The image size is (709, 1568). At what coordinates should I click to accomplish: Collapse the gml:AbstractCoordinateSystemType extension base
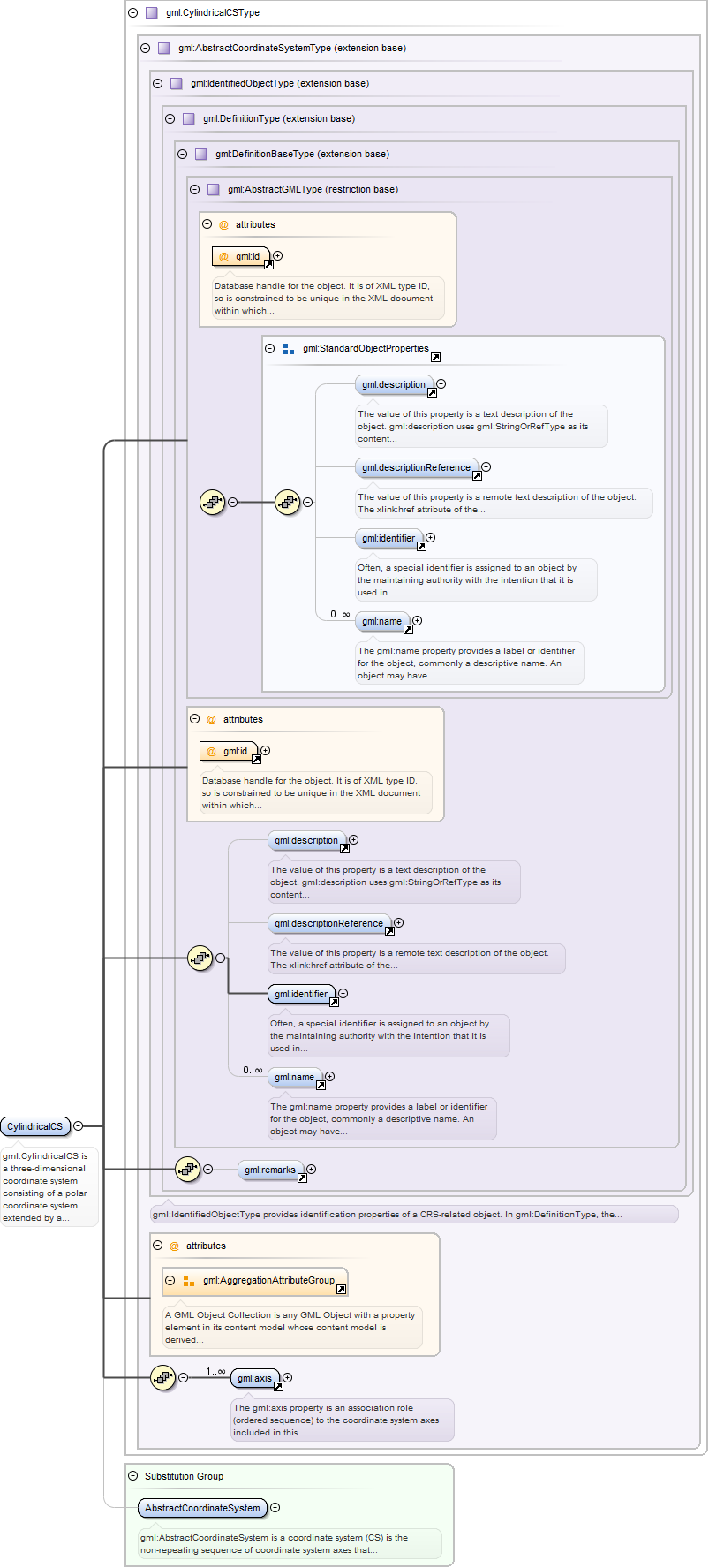click(145, 49)
